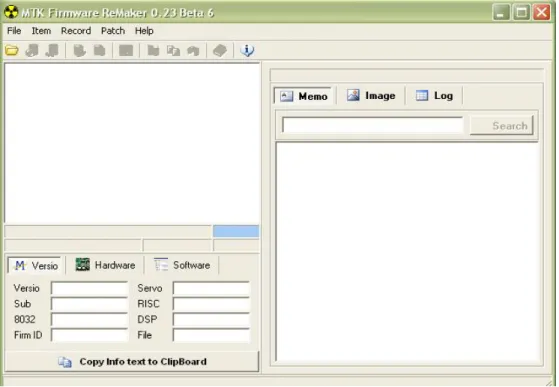Click the second greyed document icon in the second toolbar group

point(99,51)
